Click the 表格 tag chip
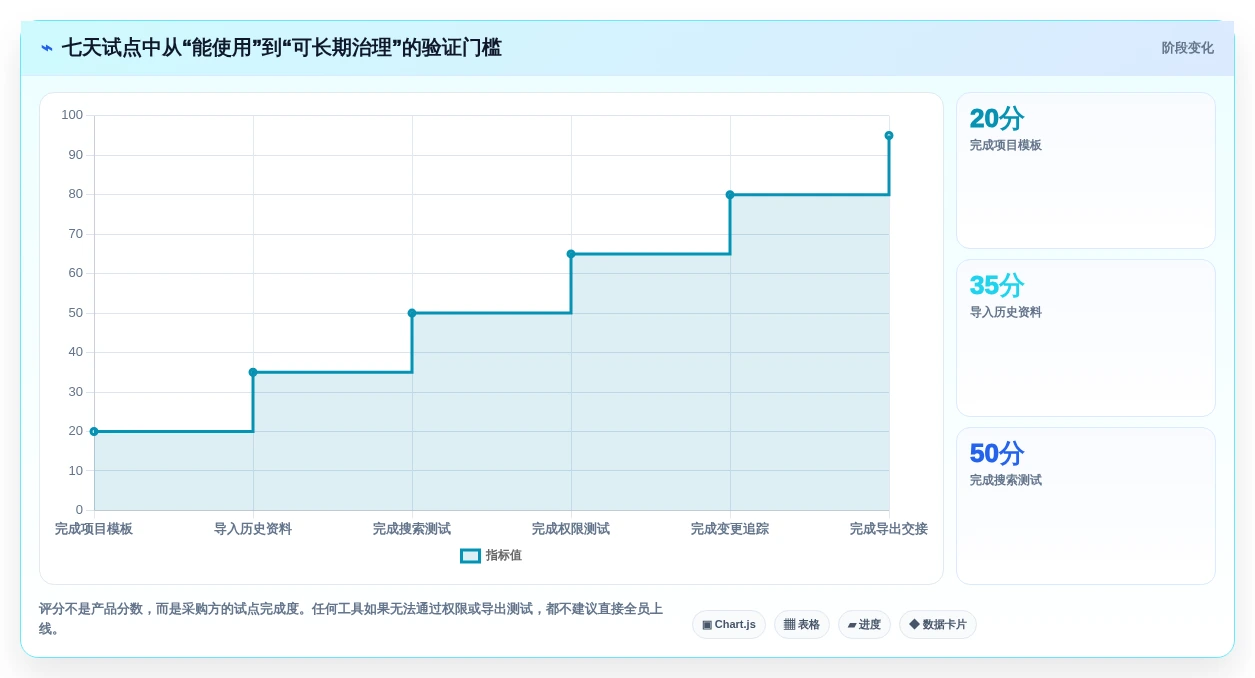The image size is (1255, 678). 802,625
